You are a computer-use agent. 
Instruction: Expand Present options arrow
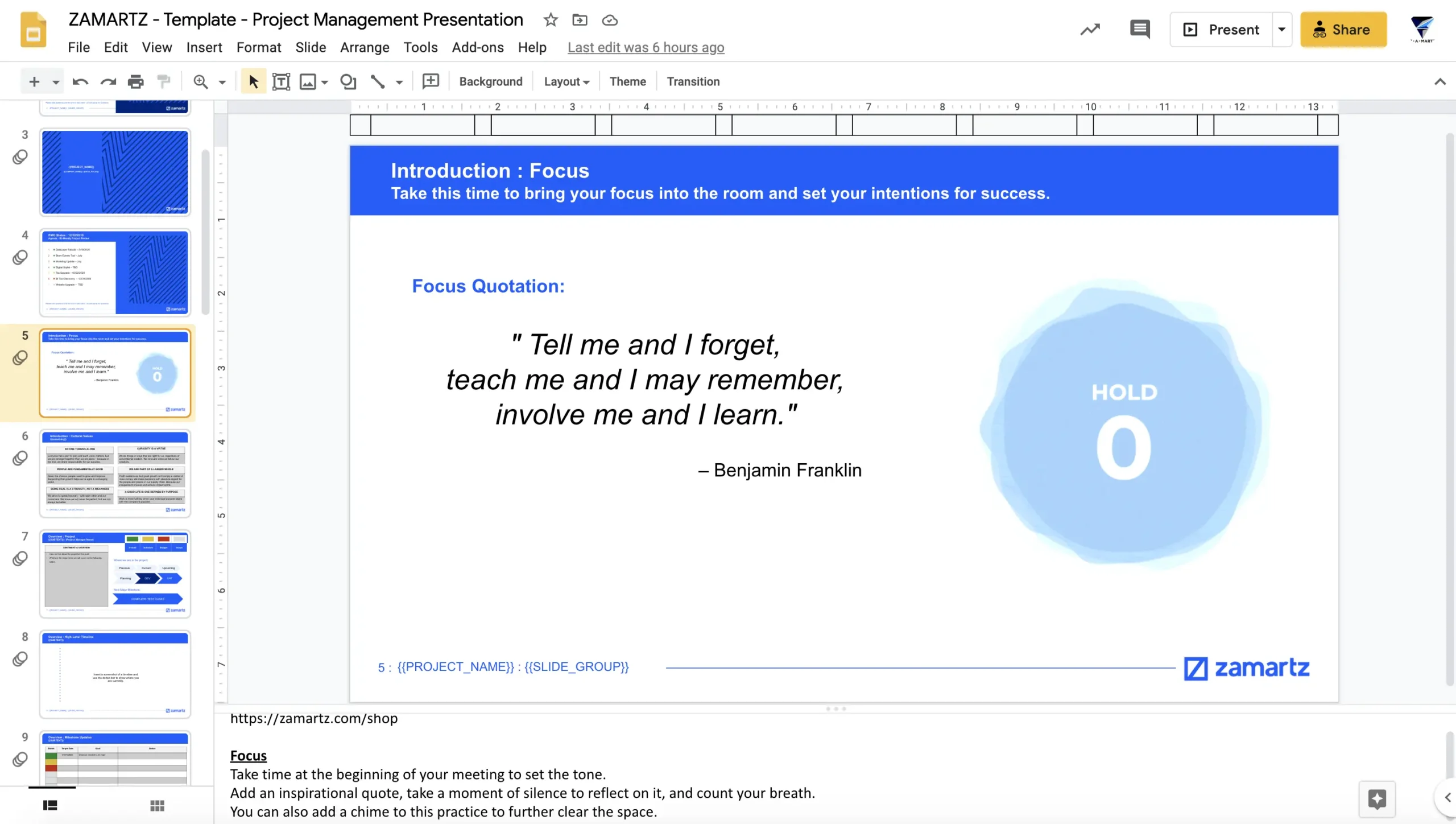[1281, 30]
